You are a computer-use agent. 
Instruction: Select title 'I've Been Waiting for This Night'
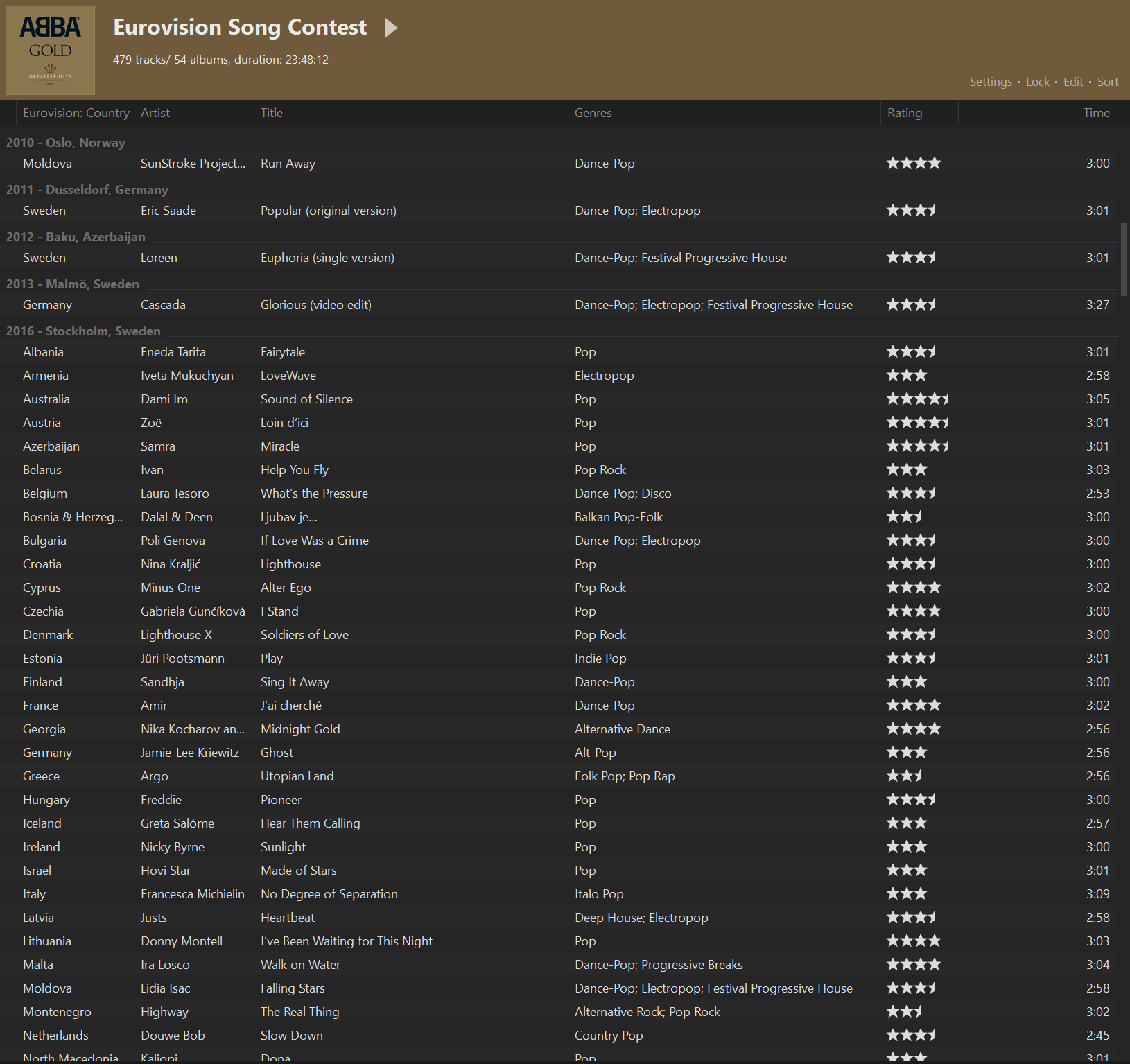347,941
